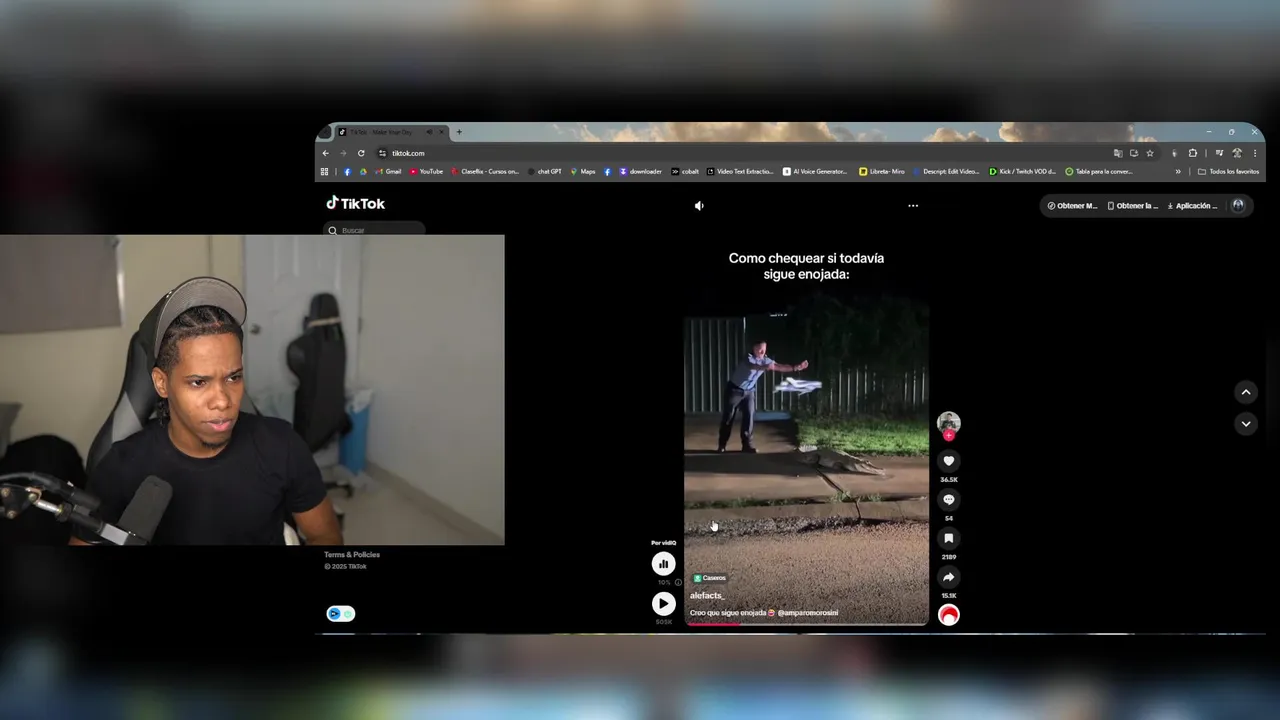Screen dimensions: 1280x720
Task: Click the Buscar search field
Action: [375, 230]
